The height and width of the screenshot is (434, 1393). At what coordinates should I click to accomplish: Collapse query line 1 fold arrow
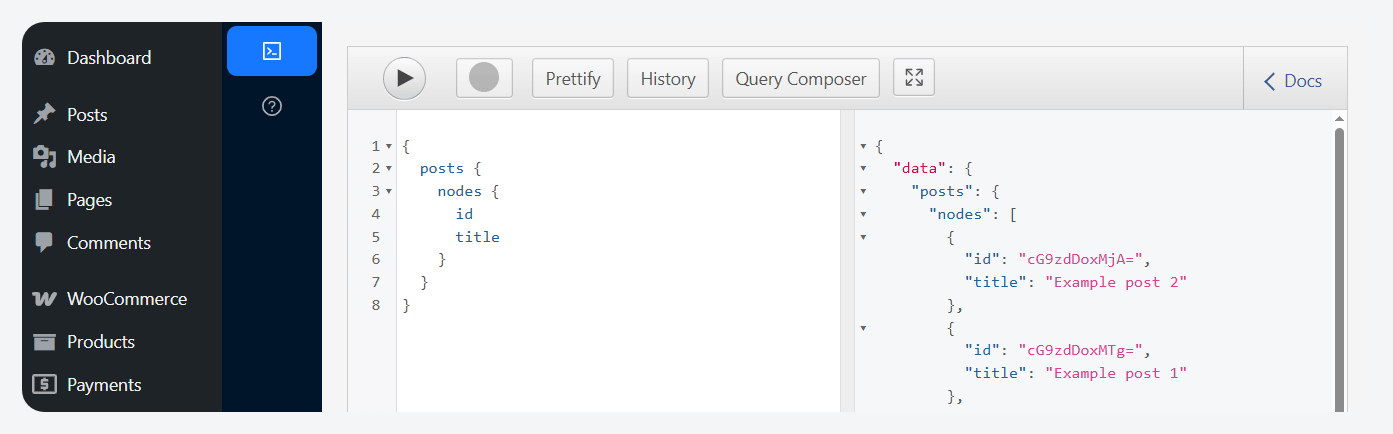(388, 146)
